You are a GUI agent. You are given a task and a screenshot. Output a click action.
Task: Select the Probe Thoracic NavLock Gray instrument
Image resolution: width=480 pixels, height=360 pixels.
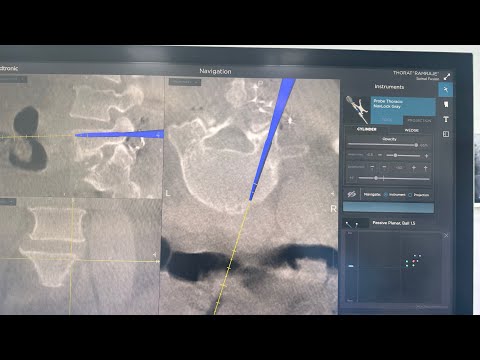403,106
